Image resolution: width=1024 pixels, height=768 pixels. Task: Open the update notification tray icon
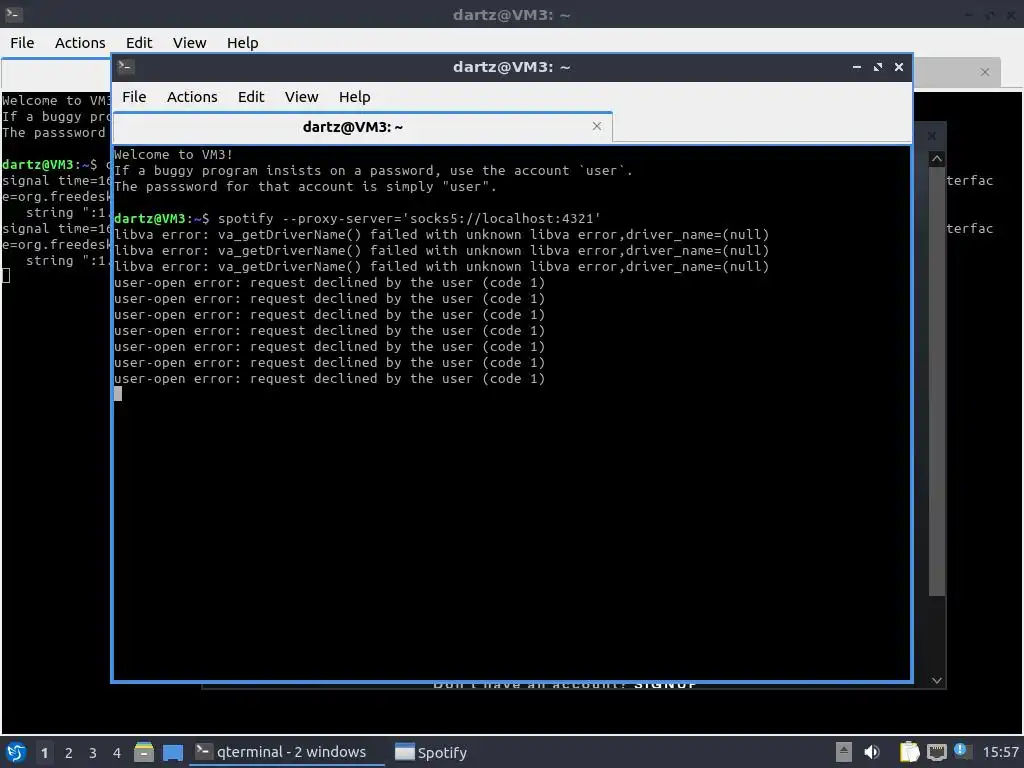(x=961, y=751)
